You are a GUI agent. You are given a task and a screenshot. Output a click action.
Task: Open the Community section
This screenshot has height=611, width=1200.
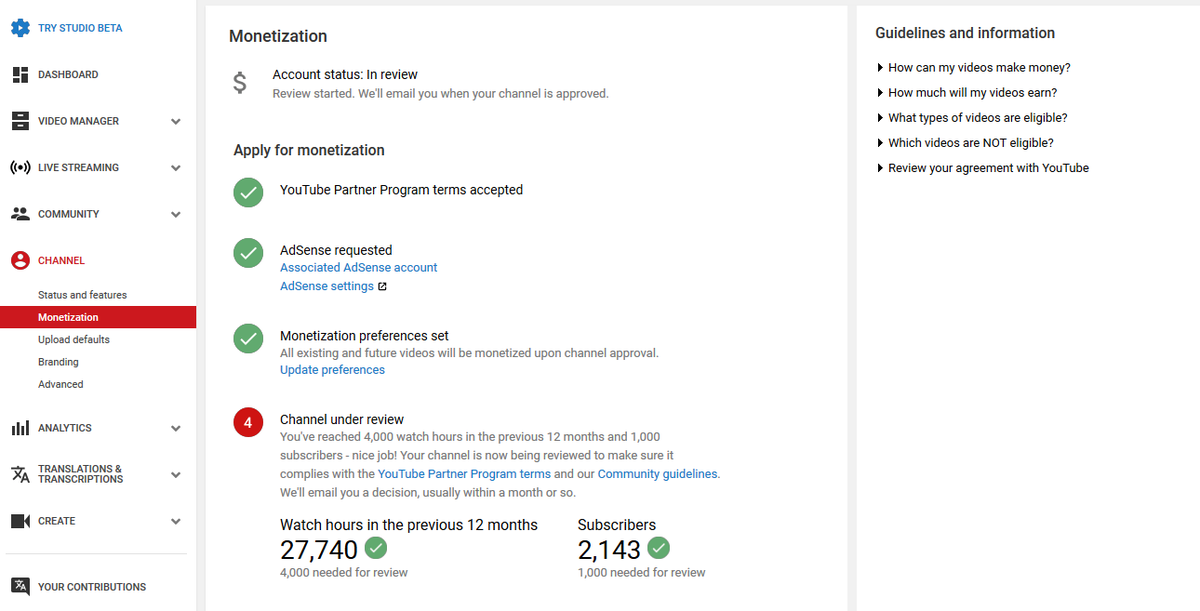[x=68, y=214]
